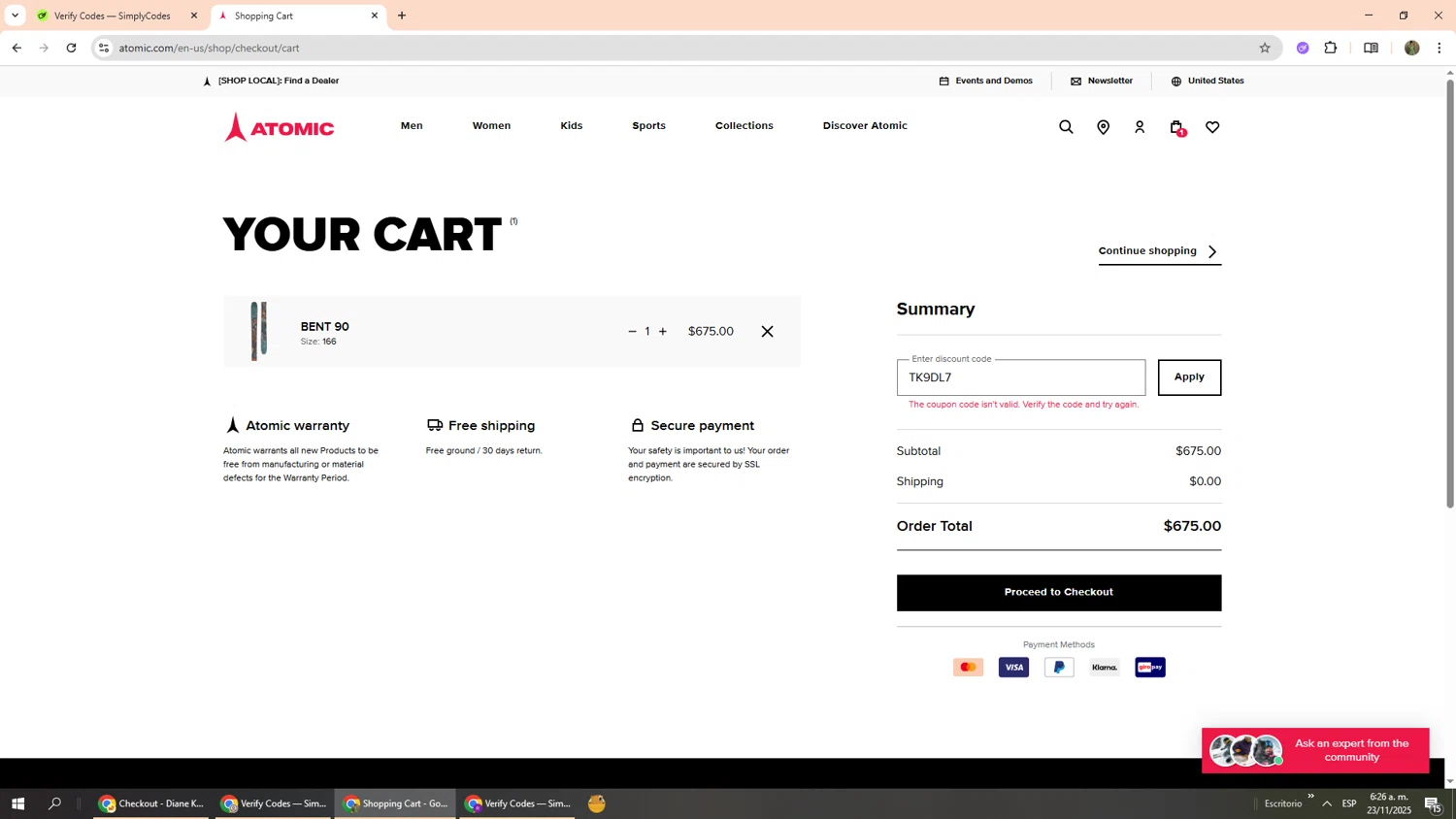Open the store locator pin icon

click(1103, 127)
